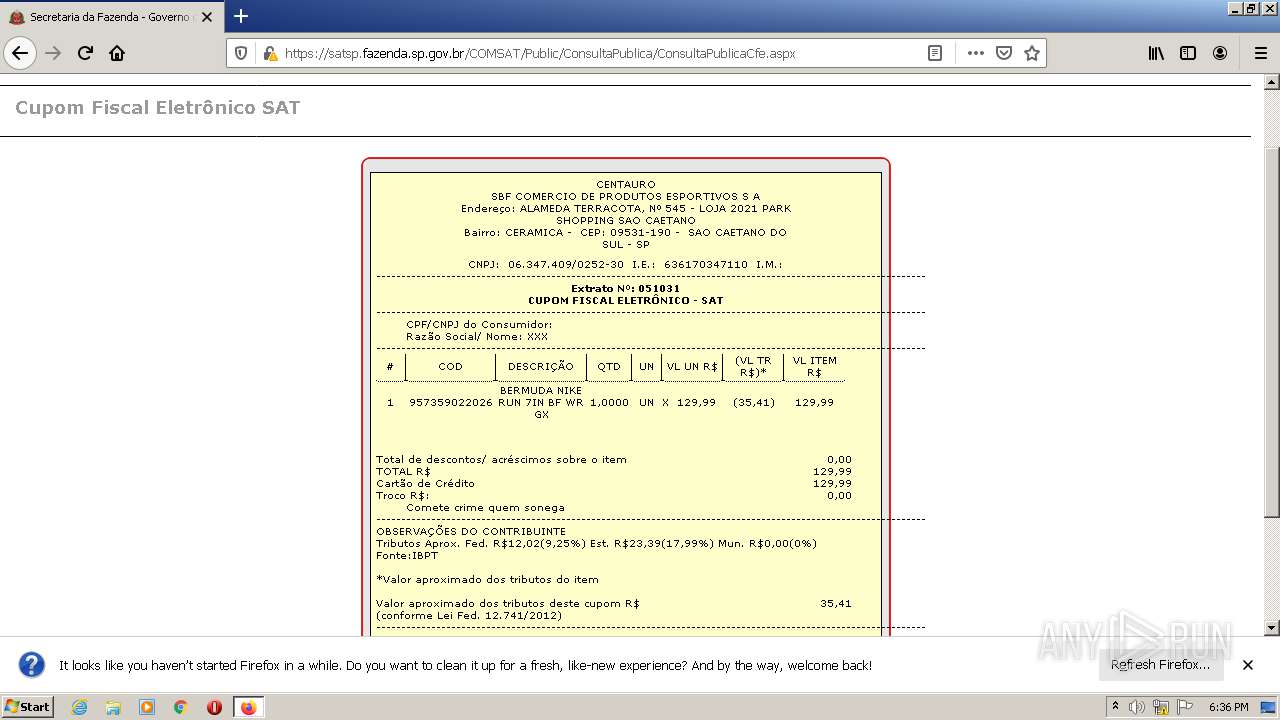Click Cartão de Crédito payment row
This screenshot has height=720, width=1280.
point(614,484)
